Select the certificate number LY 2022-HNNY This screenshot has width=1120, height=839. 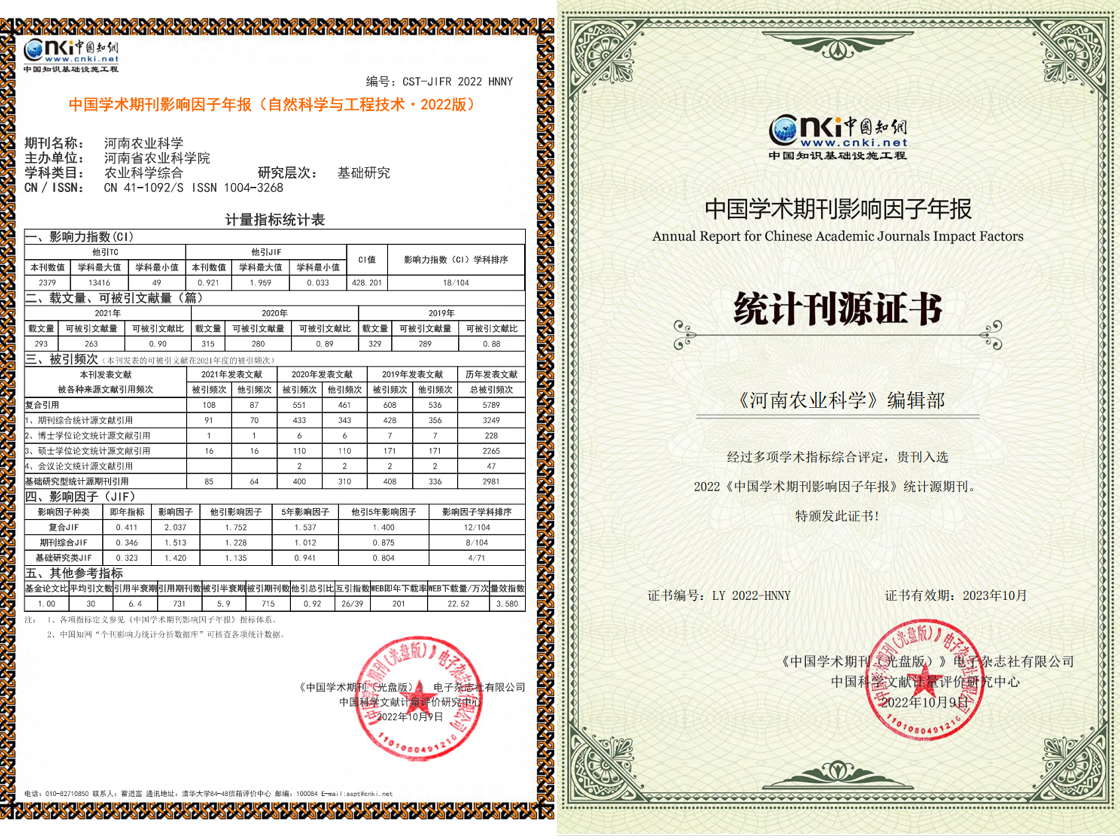tap(751, 596)
